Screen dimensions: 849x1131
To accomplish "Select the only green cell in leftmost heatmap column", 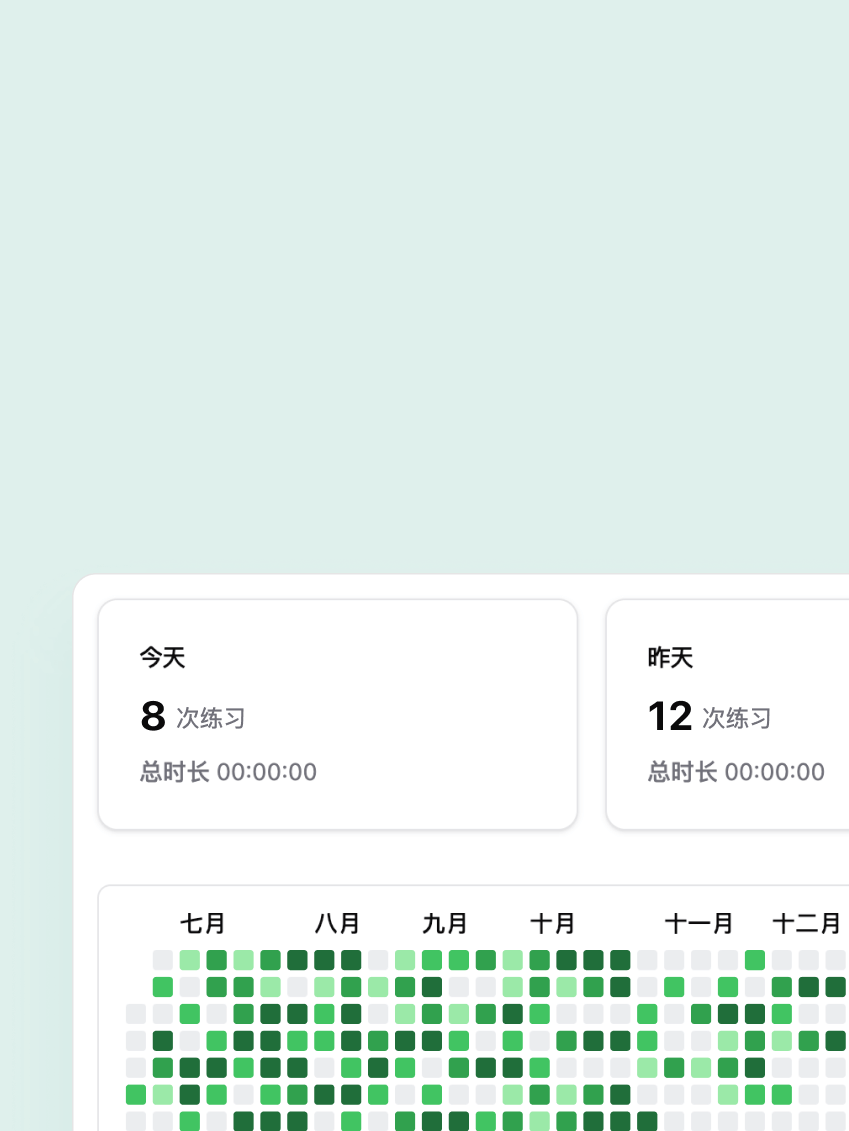I will coord(136,1095).
